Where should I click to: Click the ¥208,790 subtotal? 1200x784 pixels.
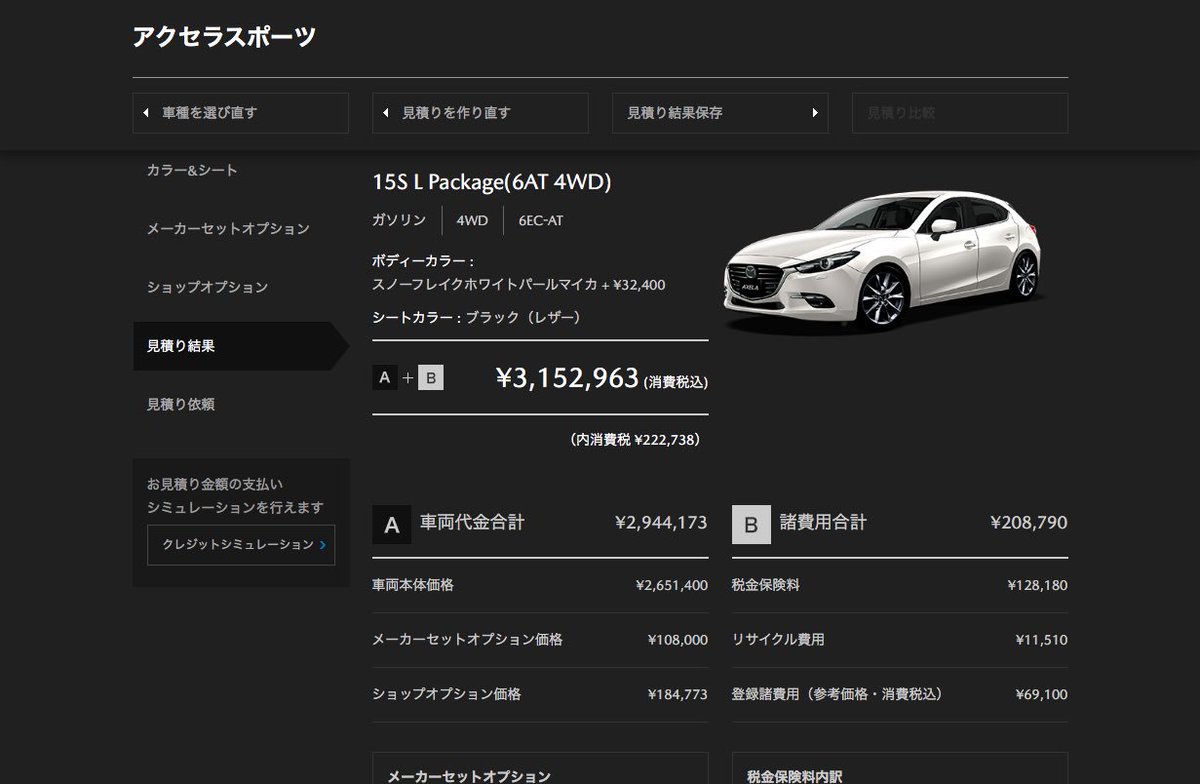1029,522
